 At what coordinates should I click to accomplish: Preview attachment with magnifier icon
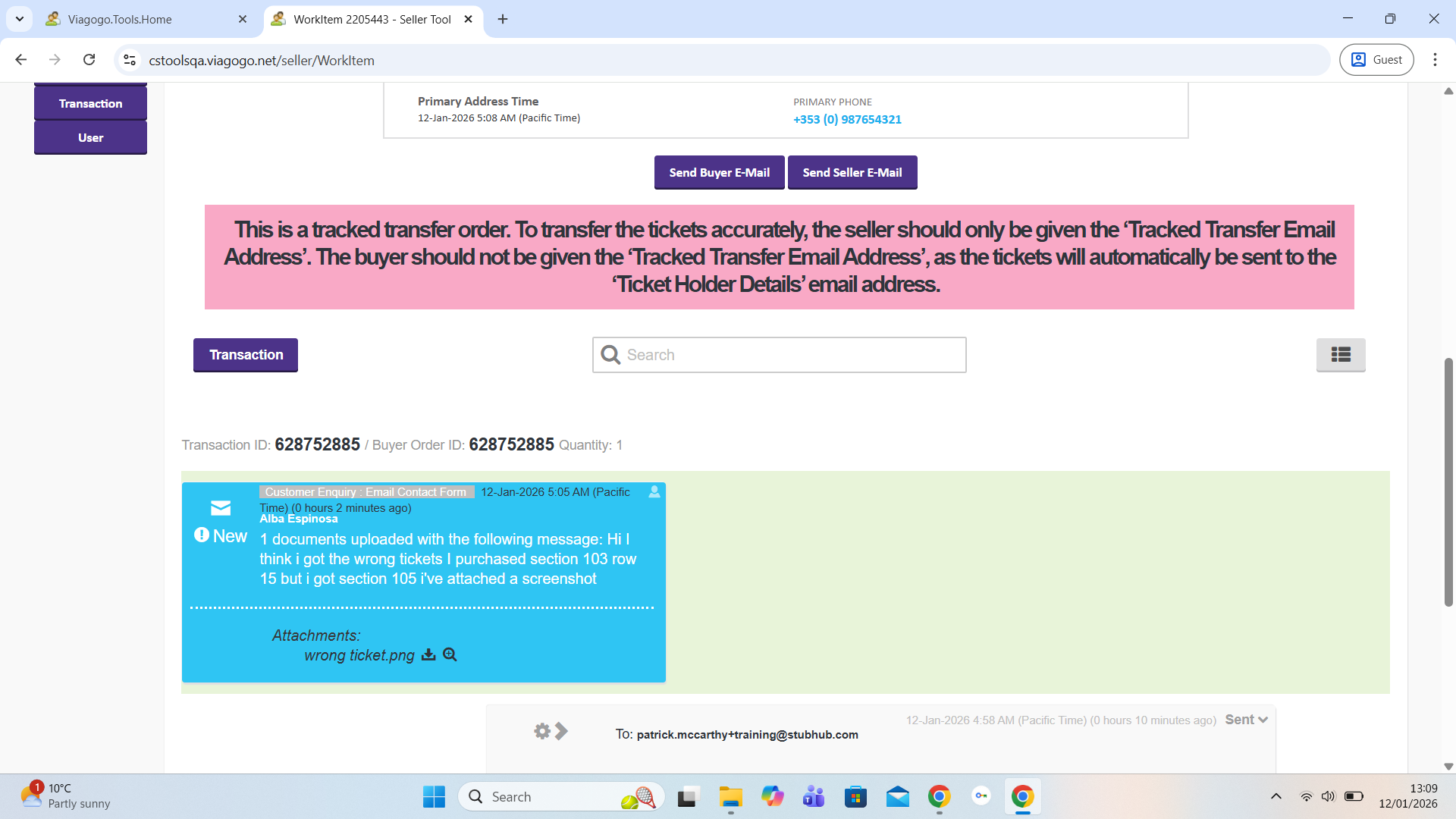pyautogui.click(x=450, y=654)
